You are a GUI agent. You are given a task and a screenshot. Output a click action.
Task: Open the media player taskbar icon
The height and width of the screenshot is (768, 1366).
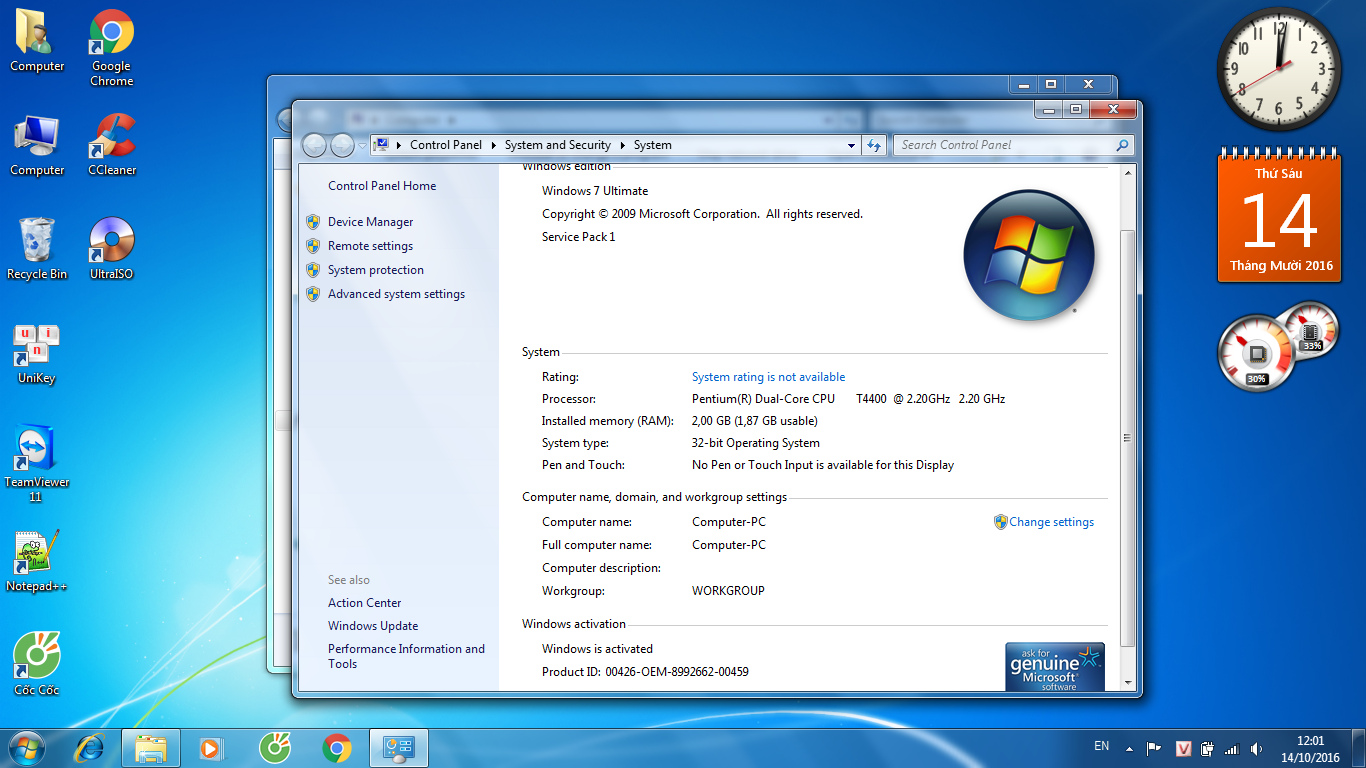tap(210, 748)
